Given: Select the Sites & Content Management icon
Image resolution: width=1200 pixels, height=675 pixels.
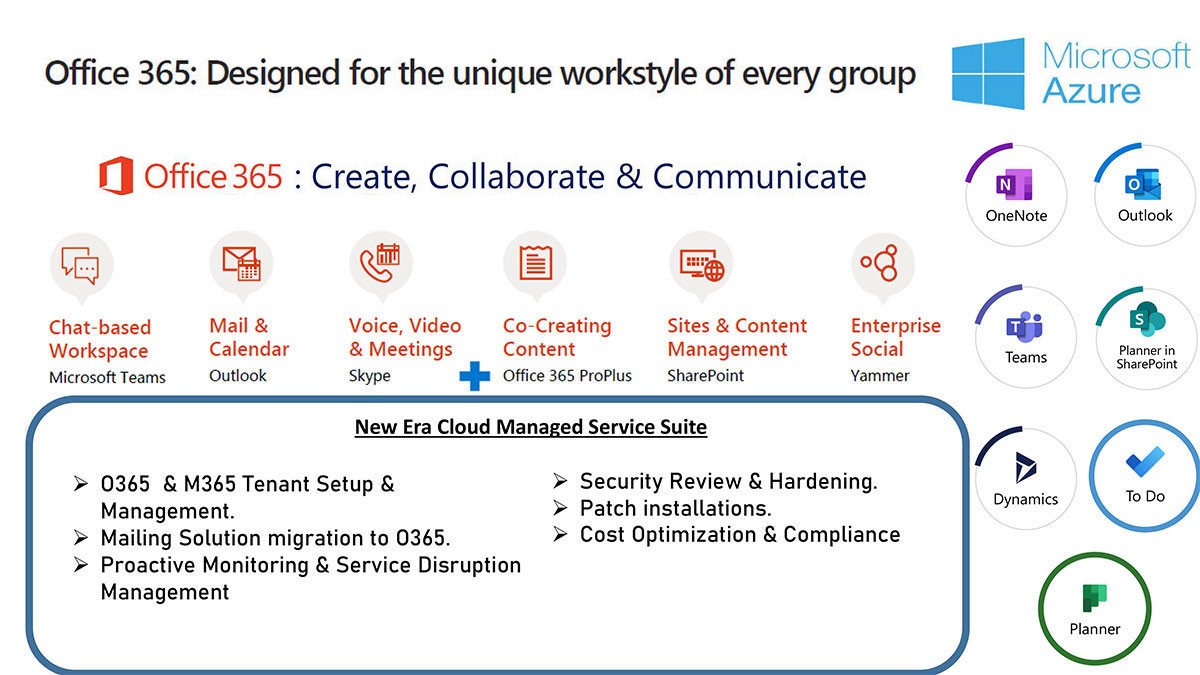Looking at the screenshot, I should point(700,264).
